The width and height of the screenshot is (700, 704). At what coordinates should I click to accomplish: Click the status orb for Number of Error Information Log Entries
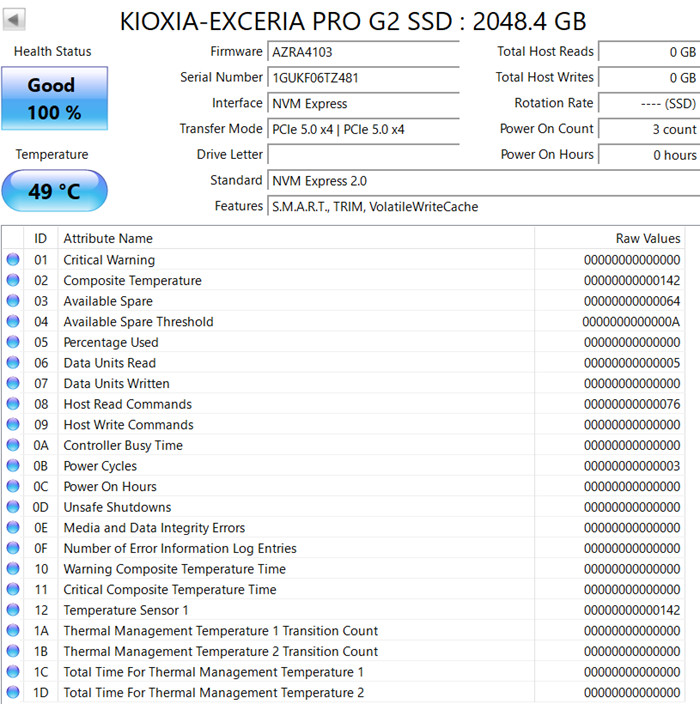pos(13,548)
